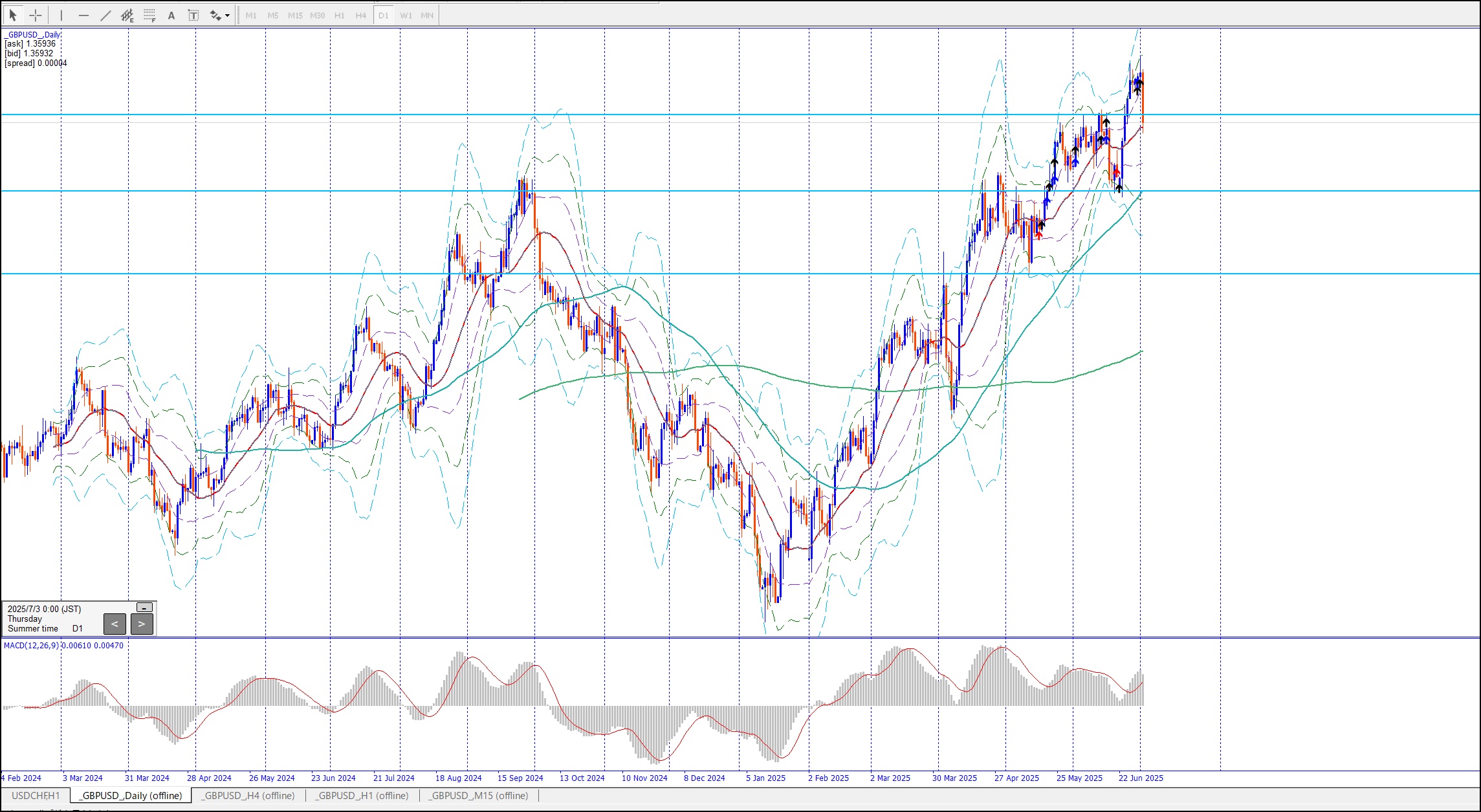Select the text label tool
Image resolution: width=1481 pixels, height=812 pixels.
tap(193, 15)
